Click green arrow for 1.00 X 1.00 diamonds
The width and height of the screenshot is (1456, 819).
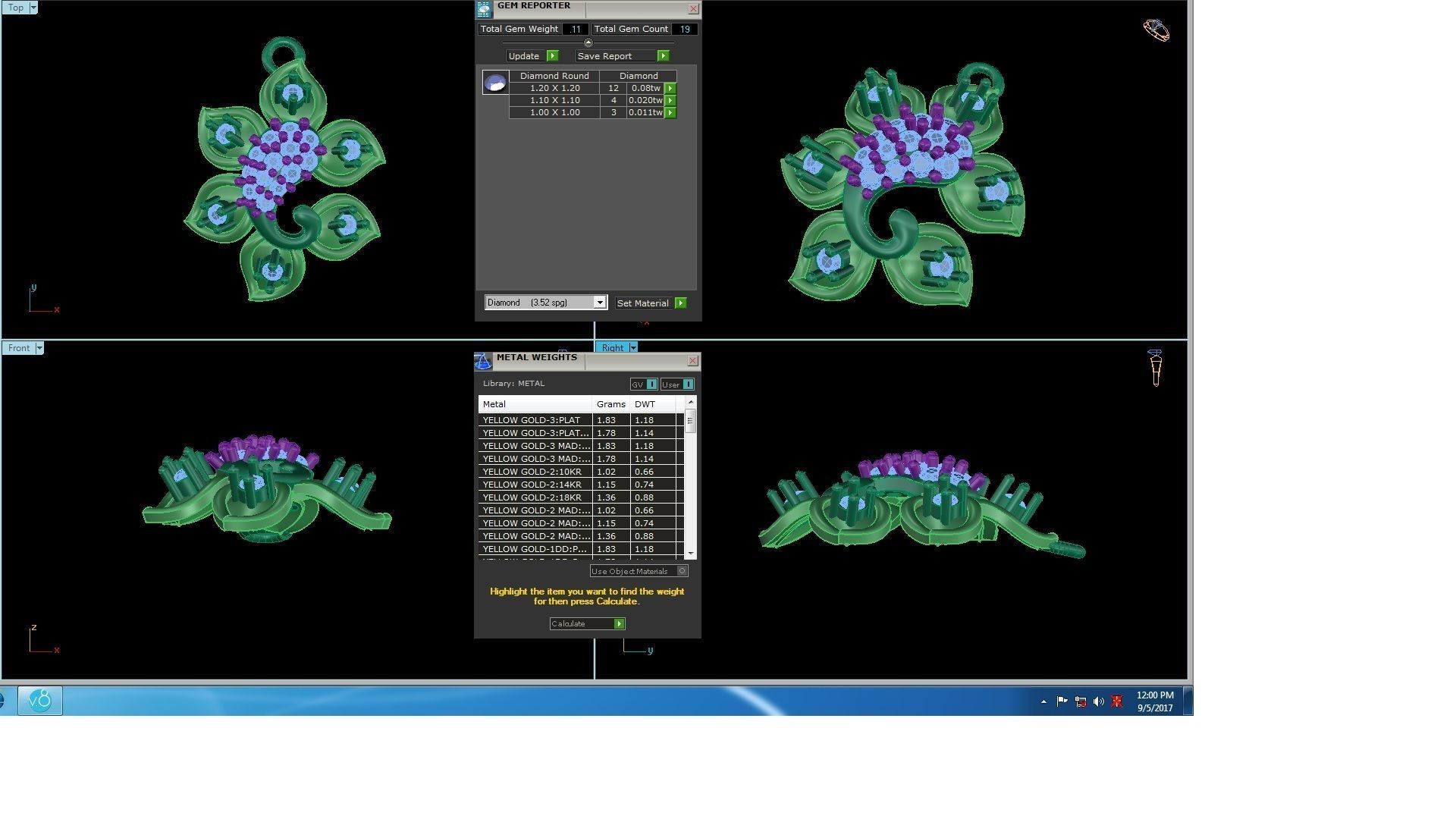click(670, 113)
